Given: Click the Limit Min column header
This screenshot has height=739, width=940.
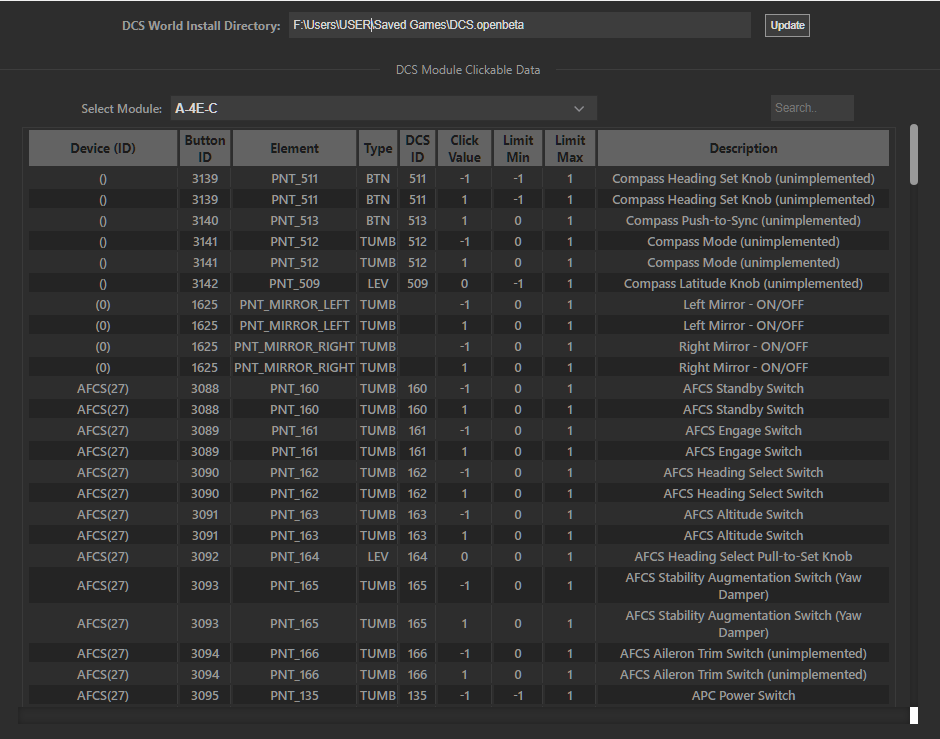Looking at the screenshot, I should coord(518,148).
